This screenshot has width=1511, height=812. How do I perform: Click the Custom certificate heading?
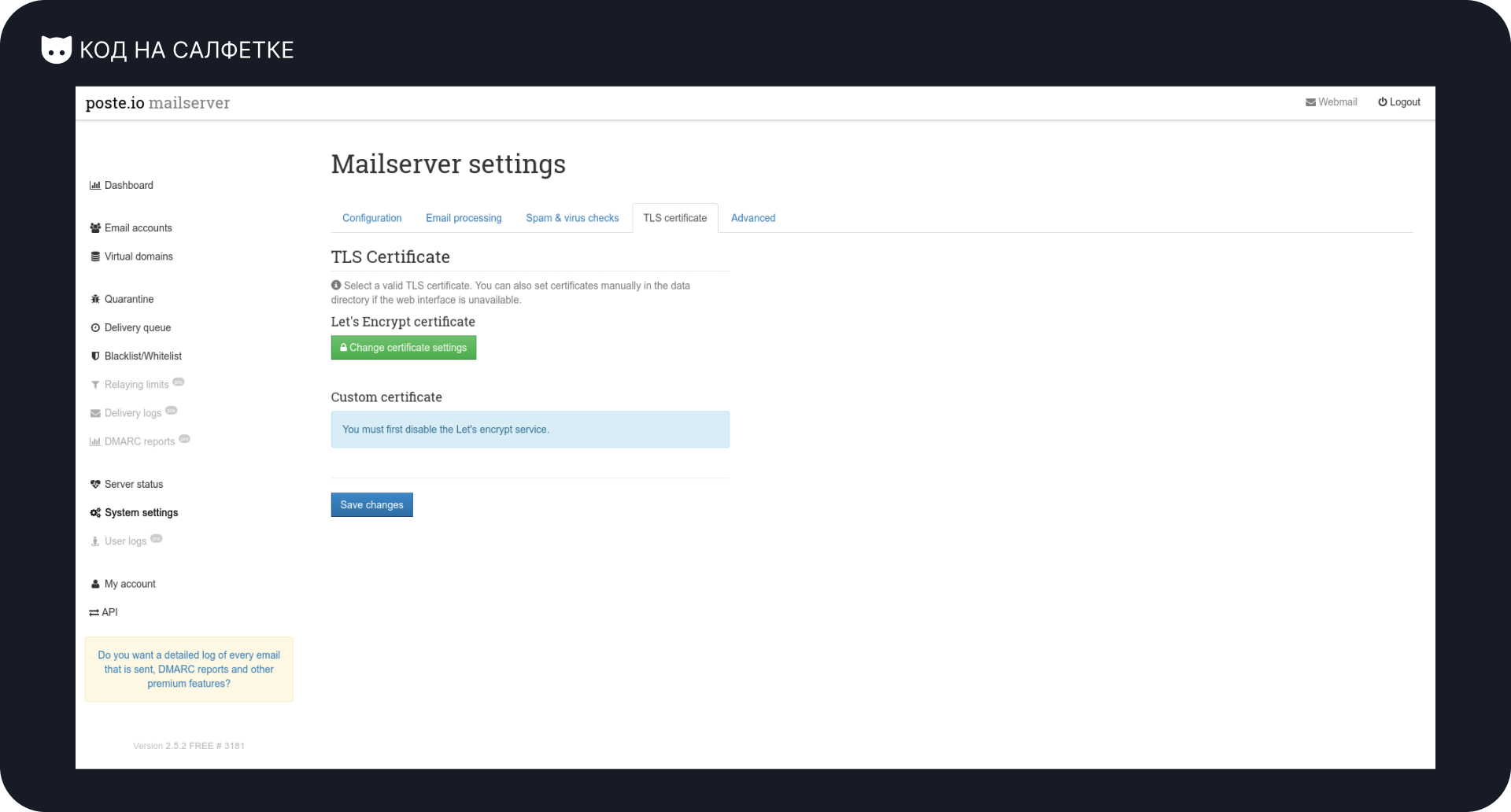(x=386, y=397)
